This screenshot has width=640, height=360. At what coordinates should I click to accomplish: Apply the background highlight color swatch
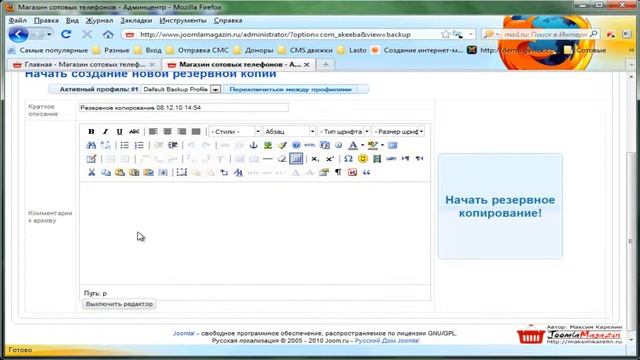(x=373, y=145)
